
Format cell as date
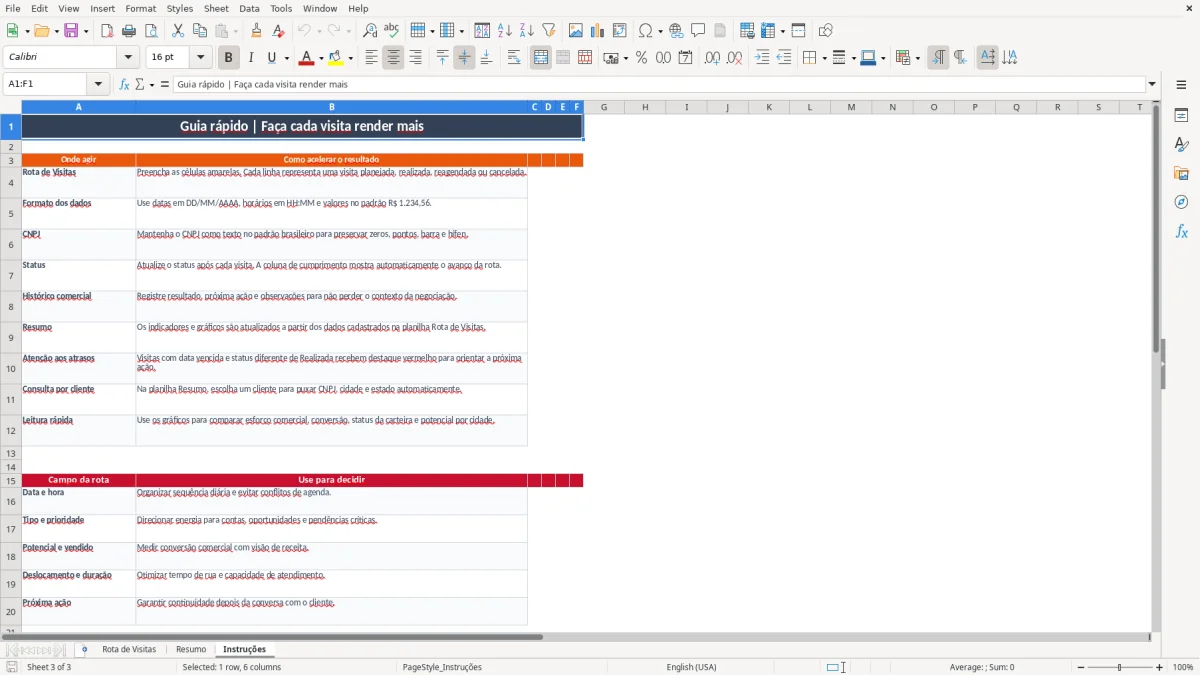(685, 58)
